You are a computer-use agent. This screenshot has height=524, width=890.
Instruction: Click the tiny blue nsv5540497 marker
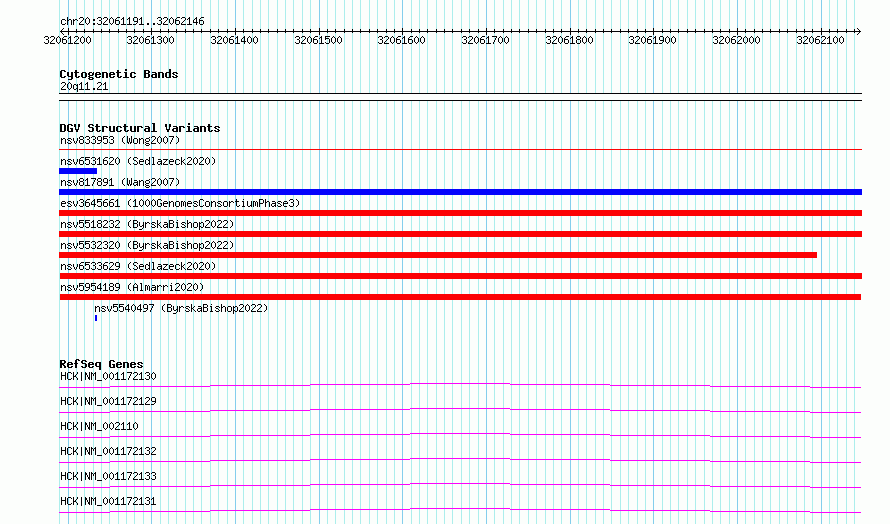tap(96, 318)
